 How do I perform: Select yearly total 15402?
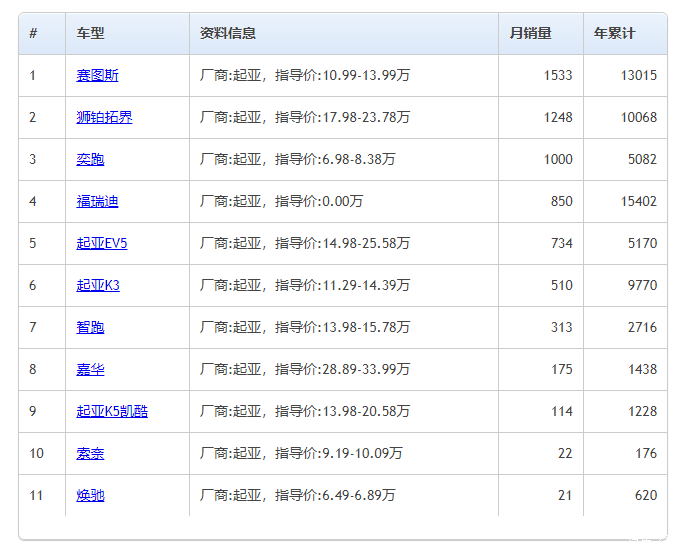pos(639,201)
